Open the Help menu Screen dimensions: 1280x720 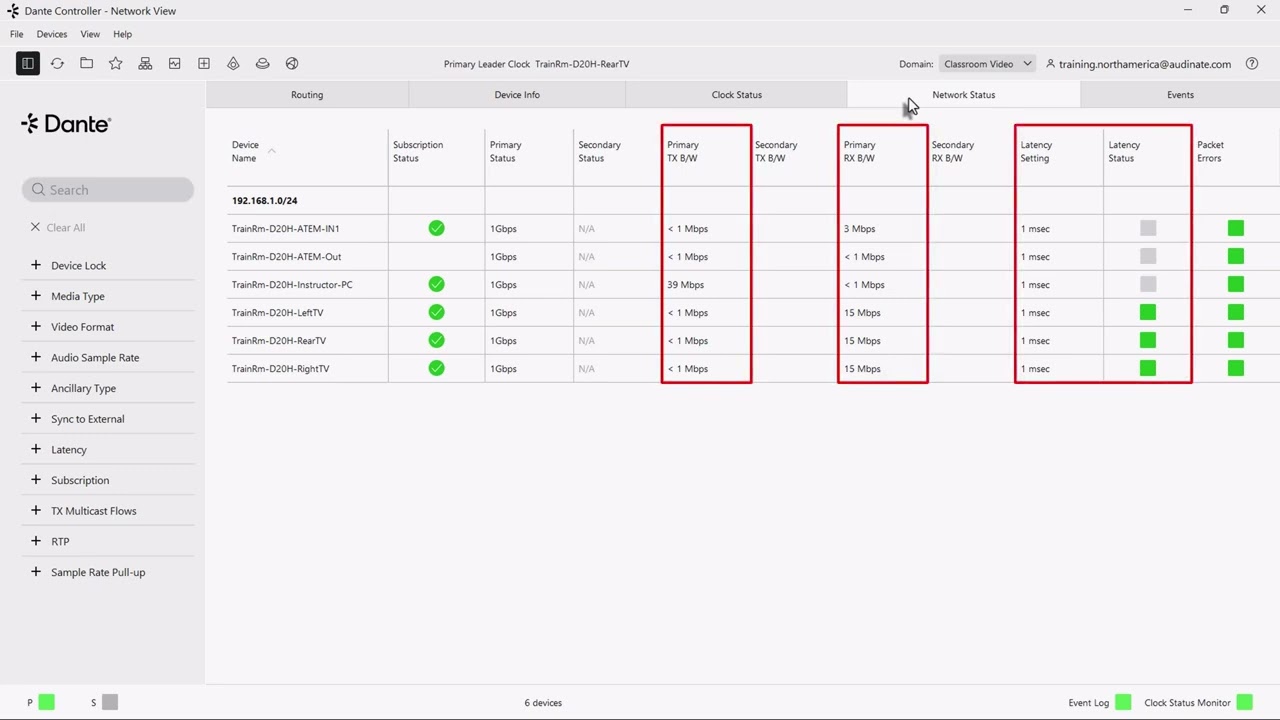point(122,34)
